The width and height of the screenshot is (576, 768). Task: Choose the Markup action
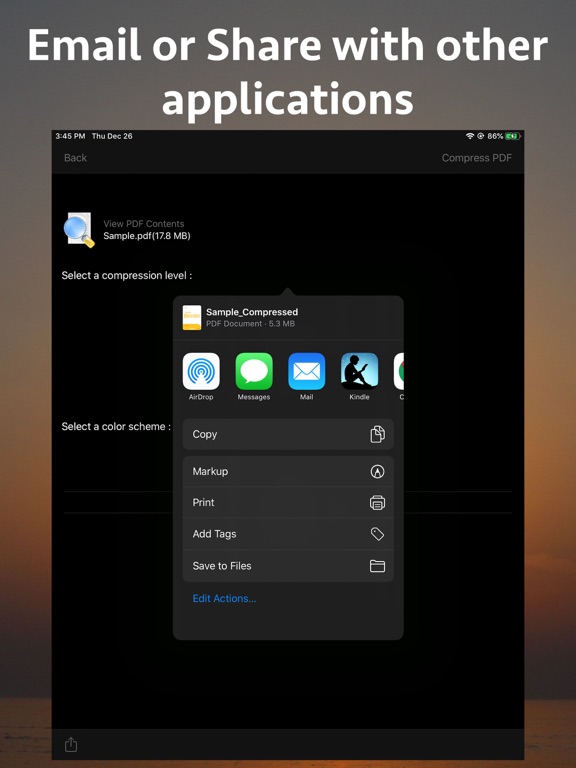(288, 471)
